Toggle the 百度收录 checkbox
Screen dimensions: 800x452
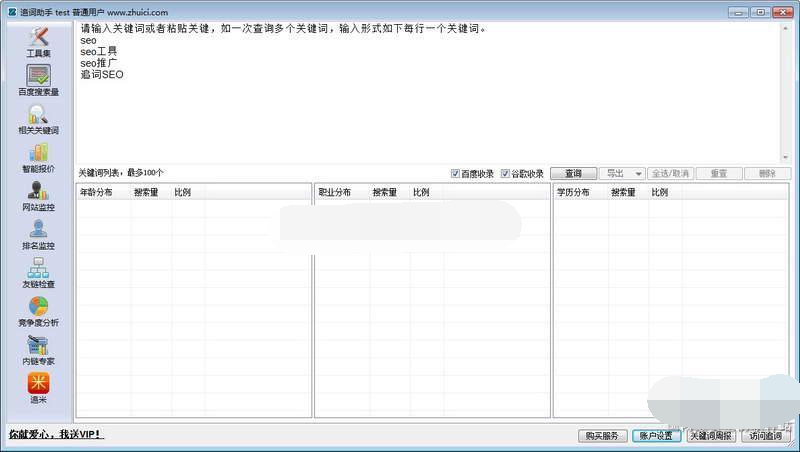point(456,173)
